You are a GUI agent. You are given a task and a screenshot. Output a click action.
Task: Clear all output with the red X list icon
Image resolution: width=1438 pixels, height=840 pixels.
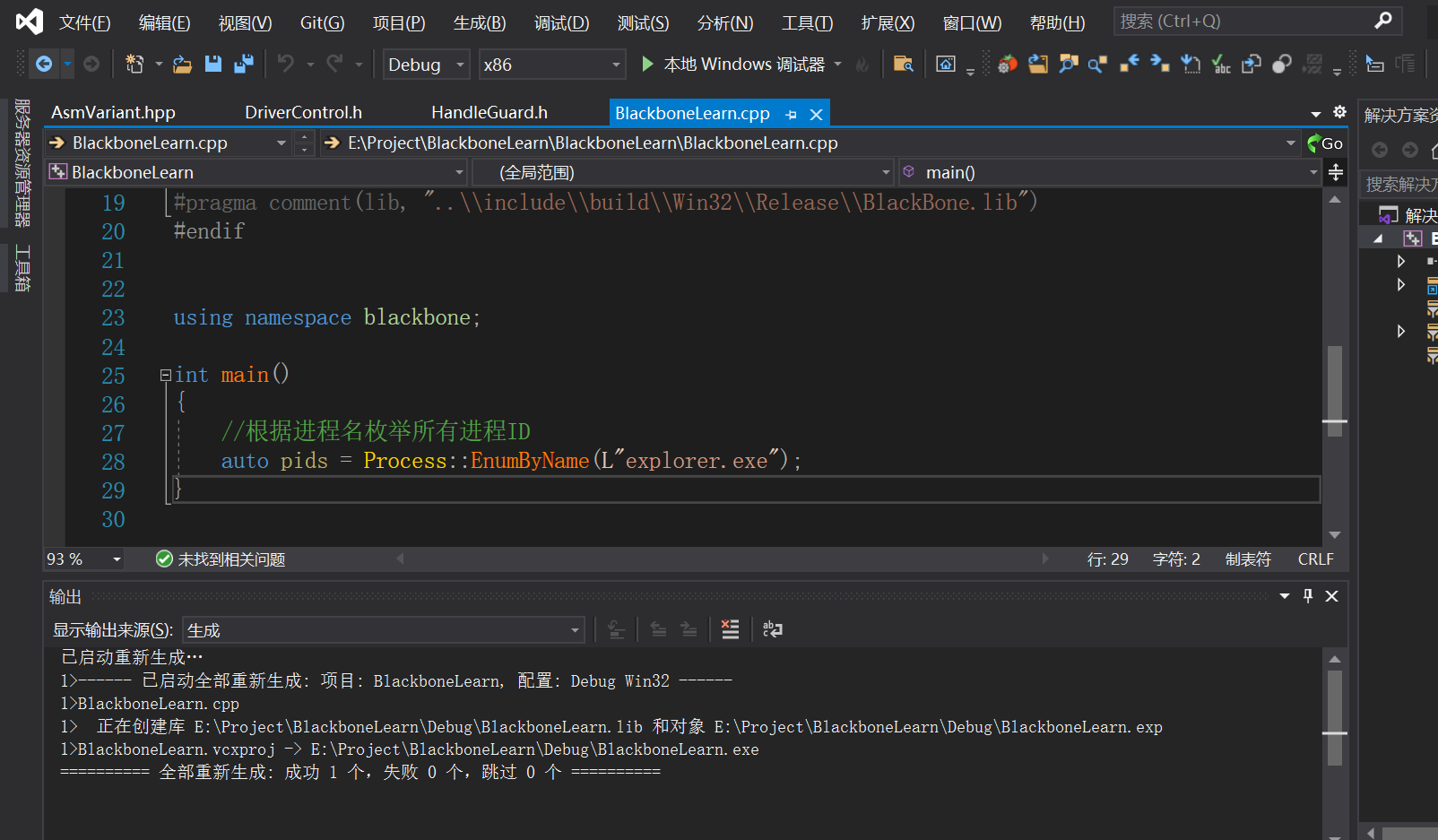tap(730, 629)
